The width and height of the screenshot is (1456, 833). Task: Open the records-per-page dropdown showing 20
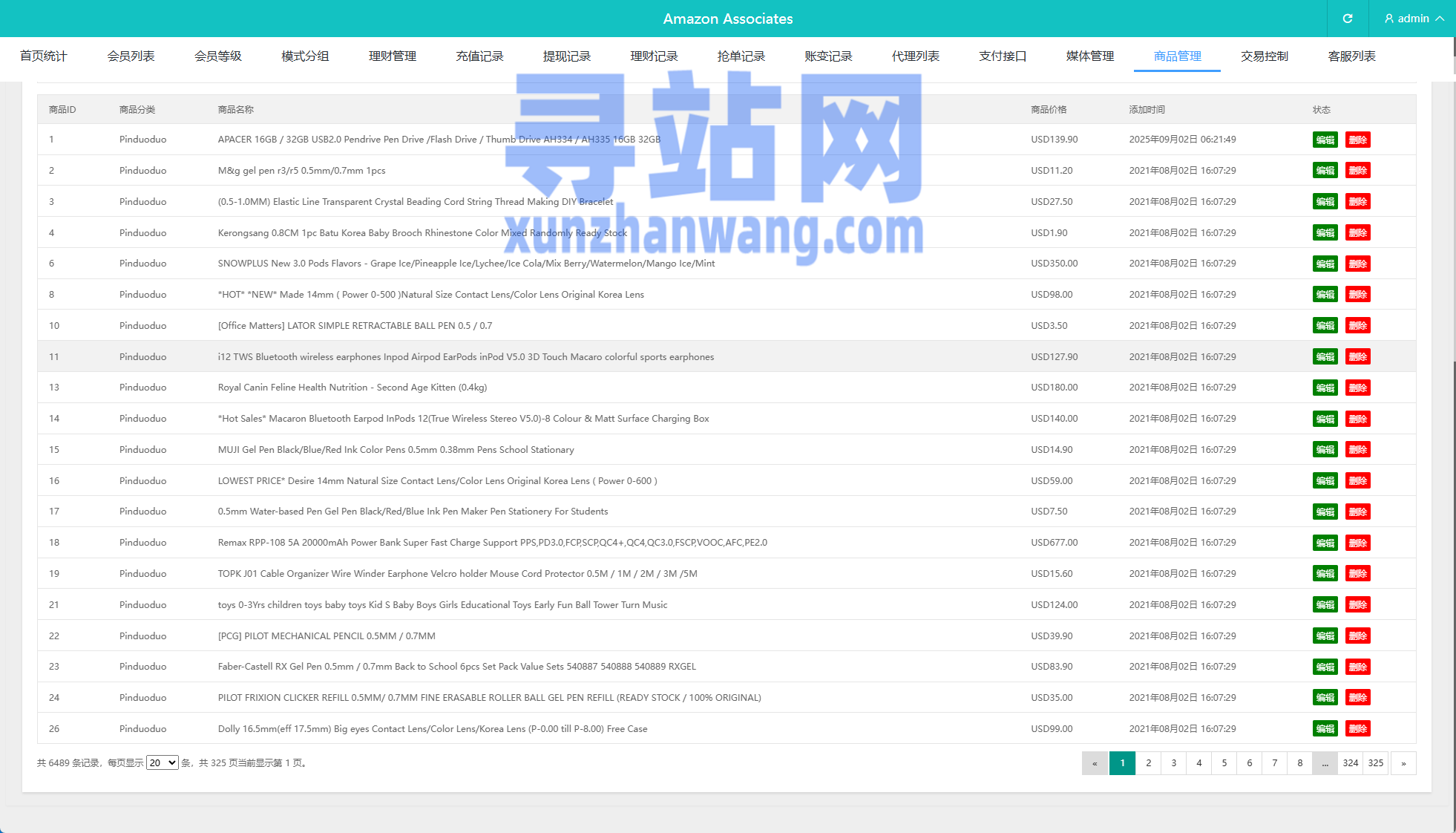pos(162,763)
